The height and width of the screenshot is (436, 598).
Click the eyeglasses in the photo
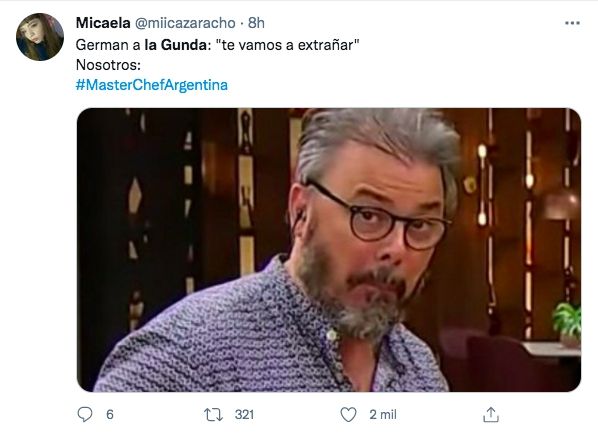(x=381, y=217)
